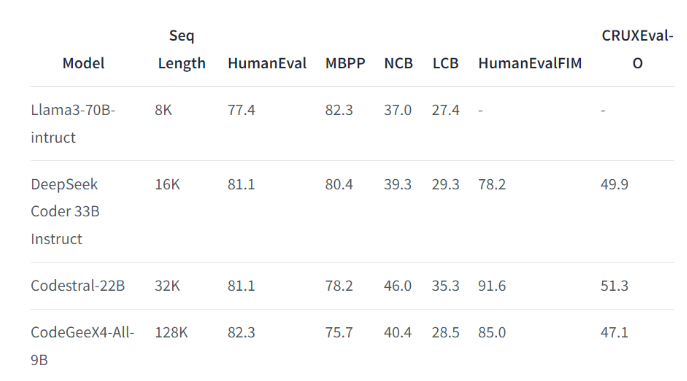The width and height of the screenshot is (687, 381).
Task: Select the Codestral-22B model name
Action: pos(78,286)
